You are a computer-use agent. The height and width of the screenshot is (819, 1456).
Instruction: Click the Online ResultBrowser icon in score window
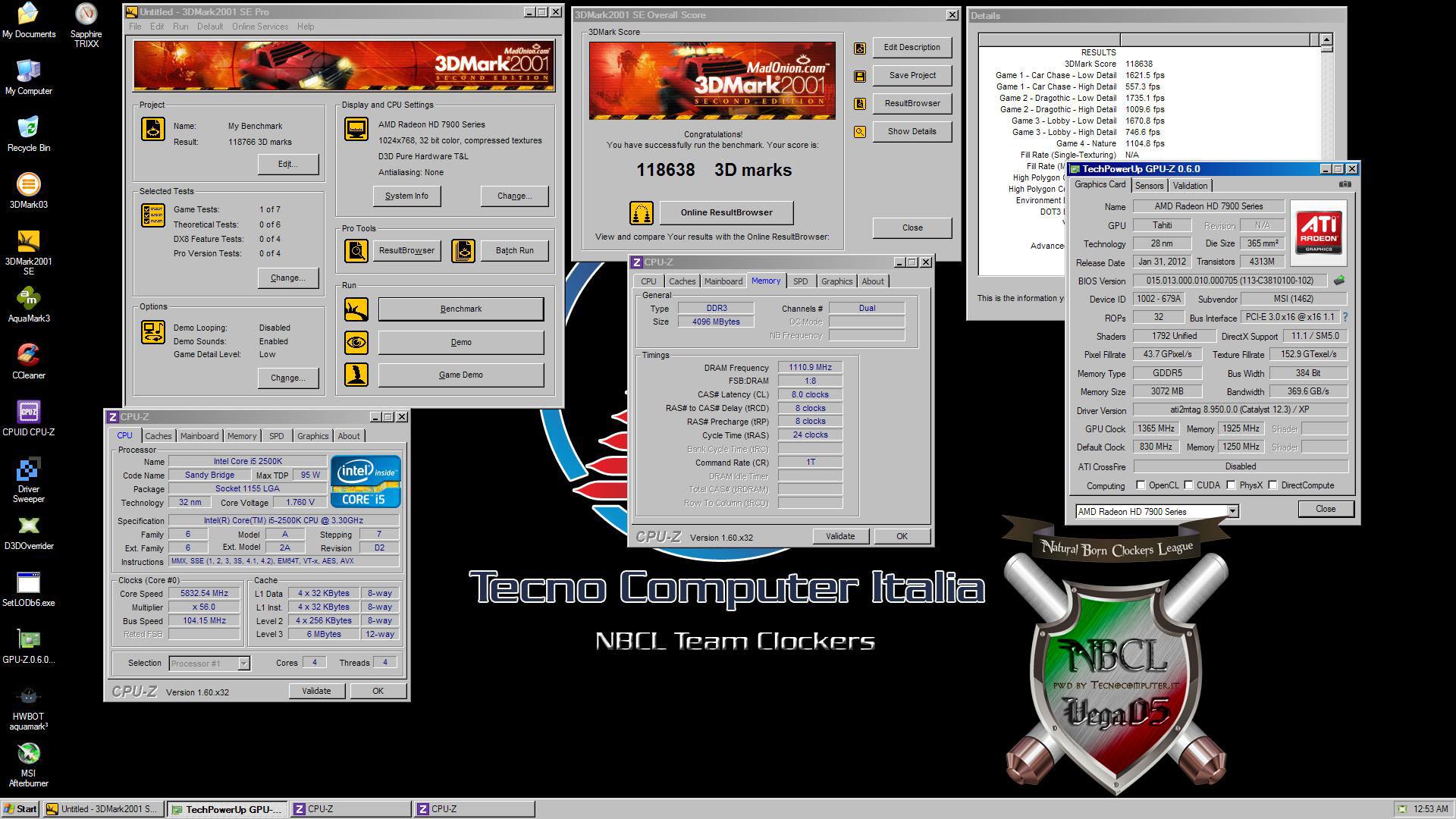[x=641, y=213]
